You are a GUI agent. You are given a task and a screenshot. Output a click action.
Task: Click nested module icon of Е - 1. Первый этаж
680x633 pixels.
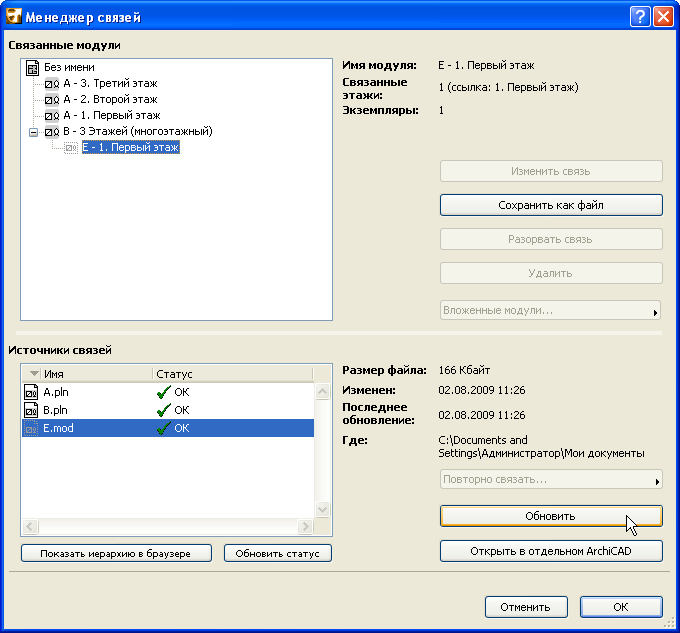71,147
